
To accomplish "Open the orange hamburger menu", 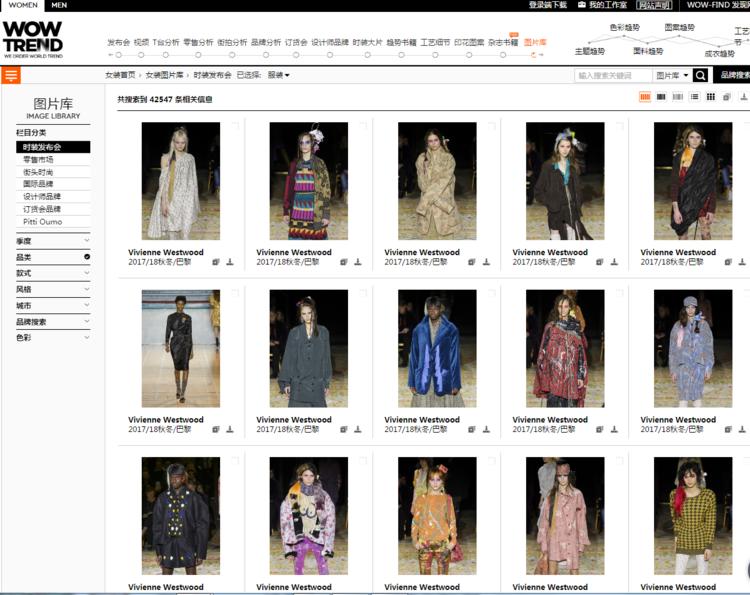I will [11, 75].
